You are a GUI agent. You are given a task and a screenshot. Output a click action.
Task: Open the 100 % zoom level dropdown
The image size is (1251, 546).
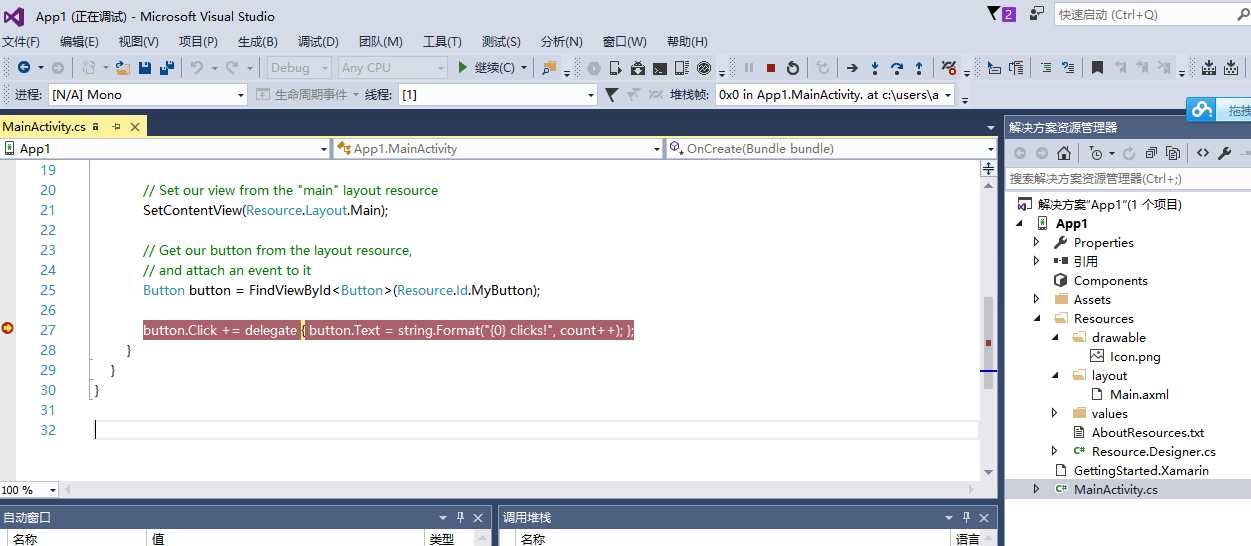coord(30,490)
